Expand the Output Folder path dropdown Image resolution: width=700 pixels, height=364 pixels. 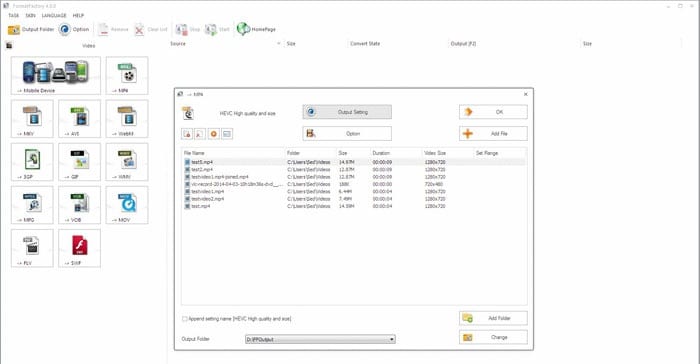click(392, 339)
